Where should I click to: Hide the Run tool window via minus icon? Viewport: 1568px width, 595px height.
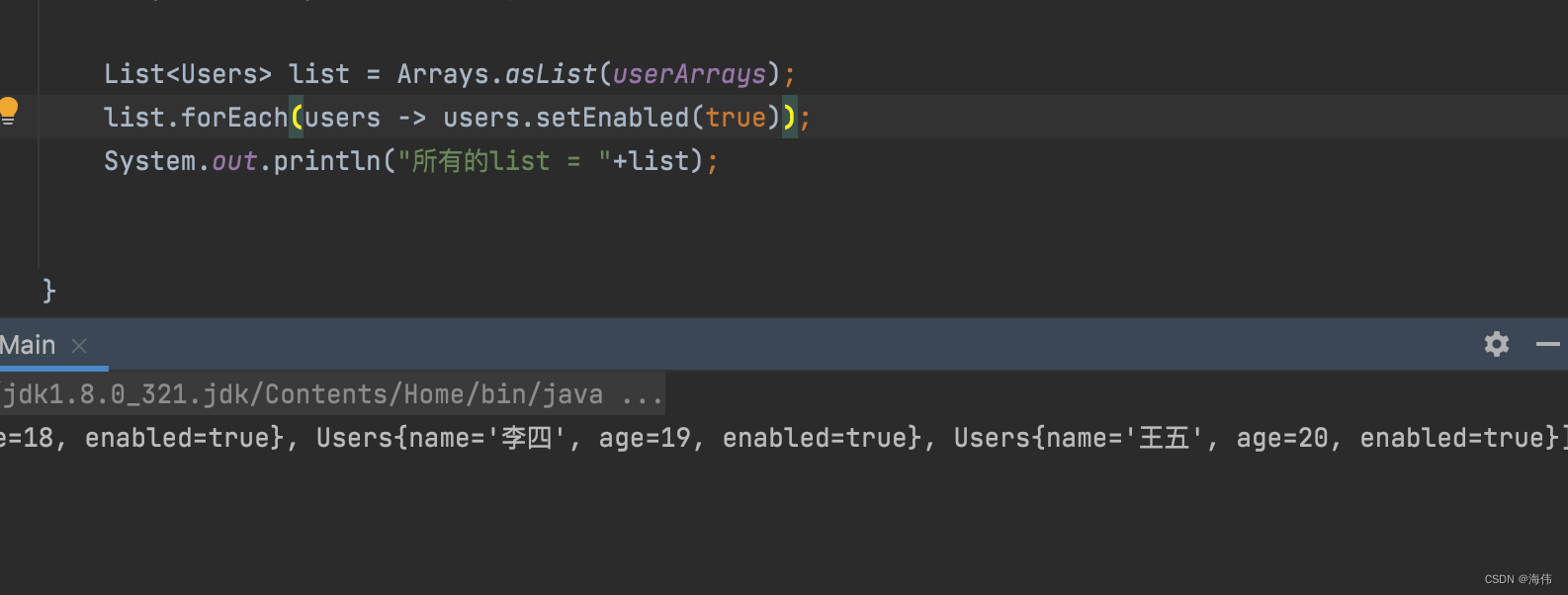tap(1548, 344)
